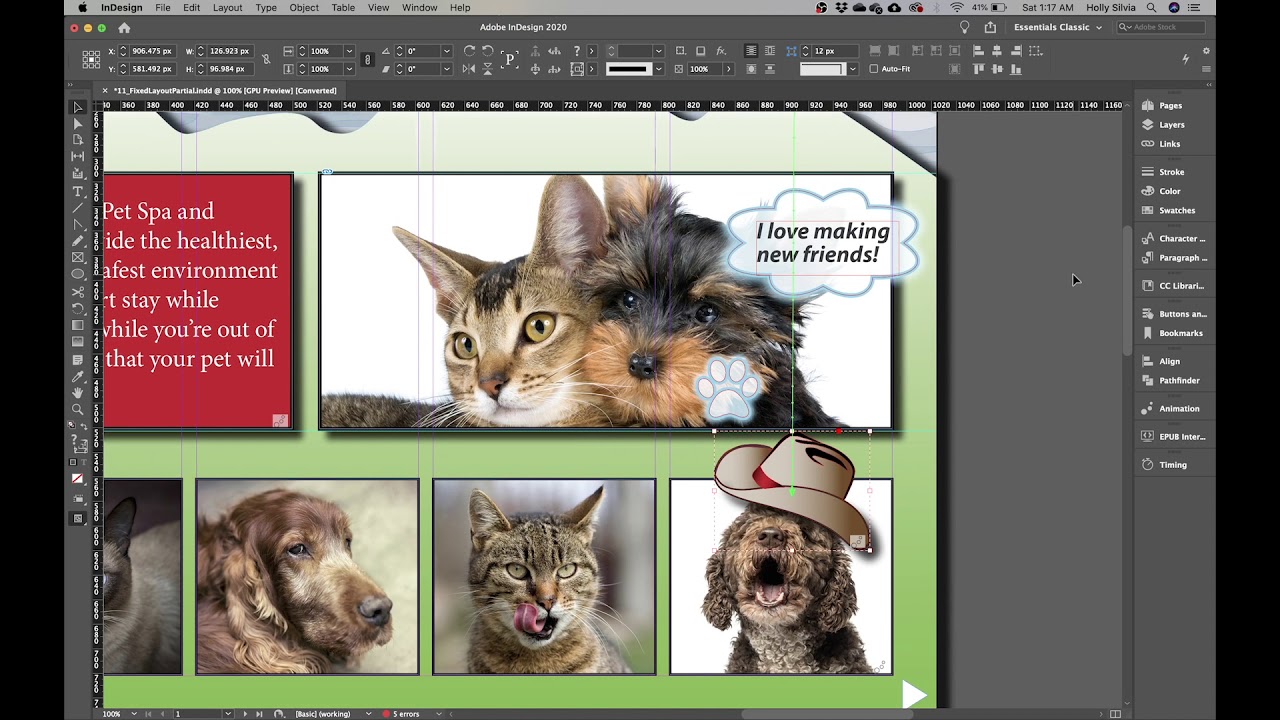Select the Zoom magnifier tool
This screenshot has width=1280, height=720.
[78, 410]
